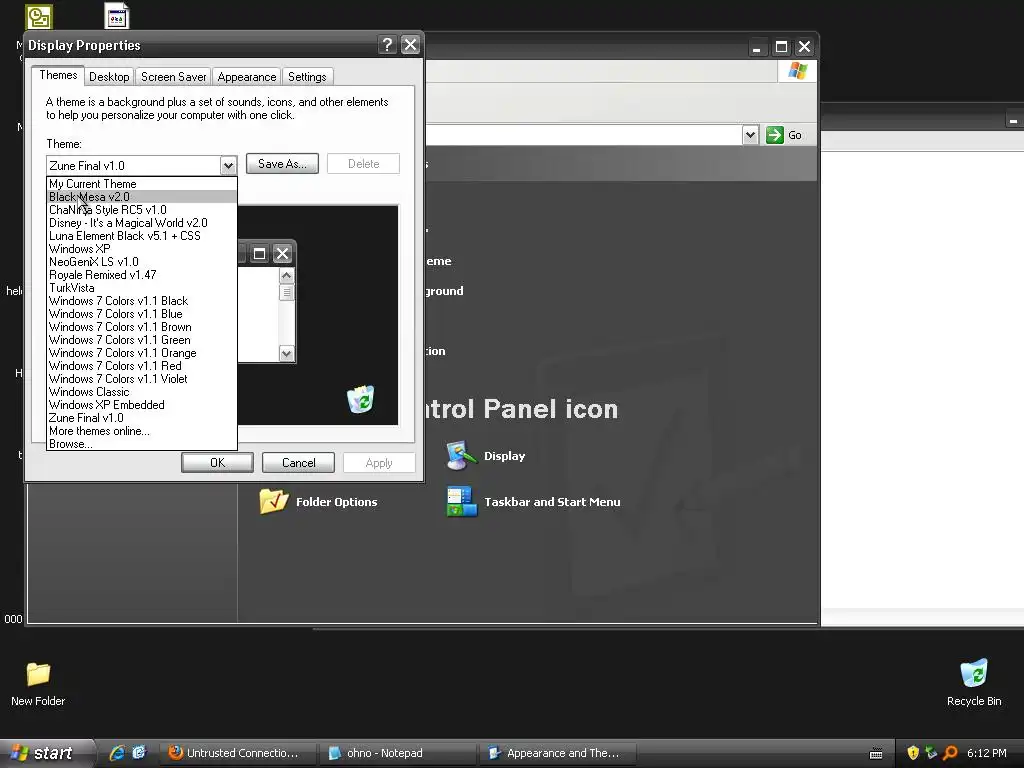
Task: Open Taskbar and Start Menu icon
Action: [462, 502]
